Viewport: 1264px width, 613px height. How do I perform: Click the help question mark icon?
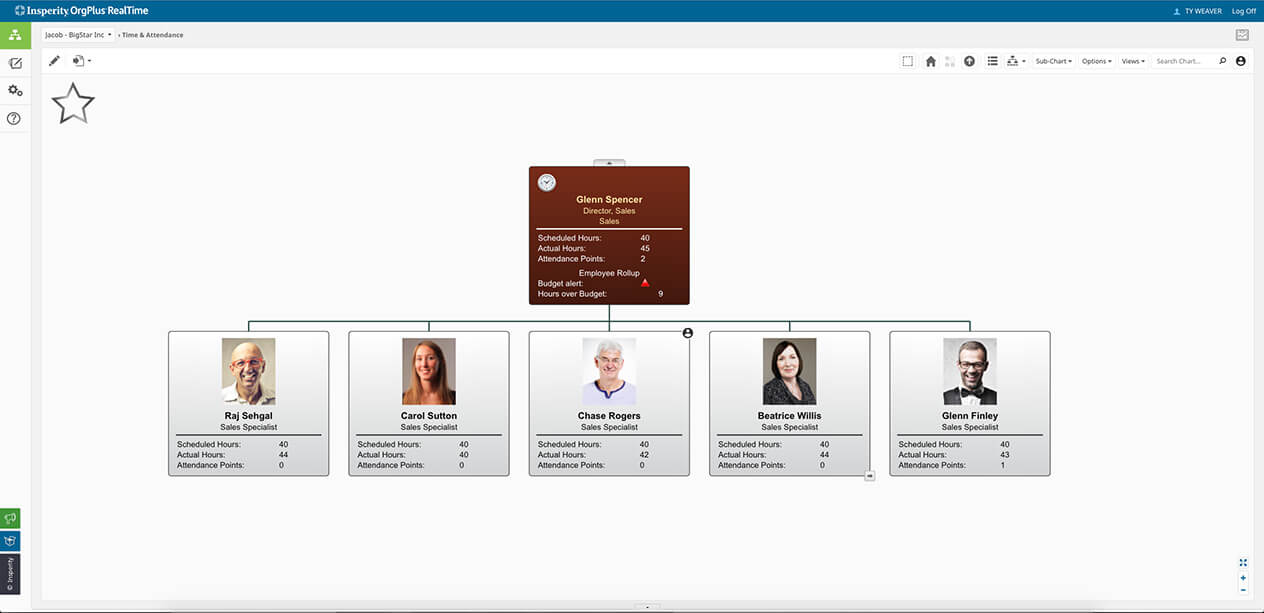(15, 117)
